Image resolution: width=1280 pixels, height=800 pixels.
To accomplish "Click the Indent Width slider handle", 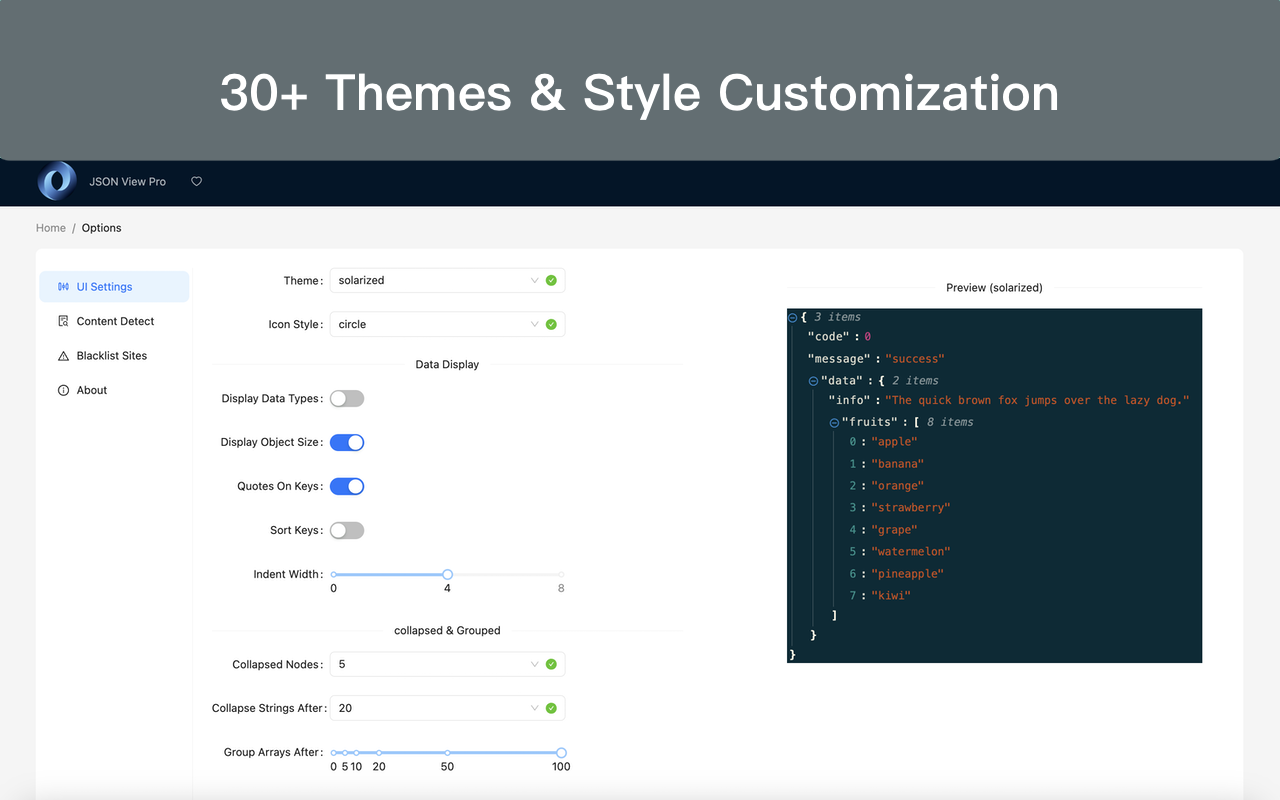I will click(x=447, y=574).
